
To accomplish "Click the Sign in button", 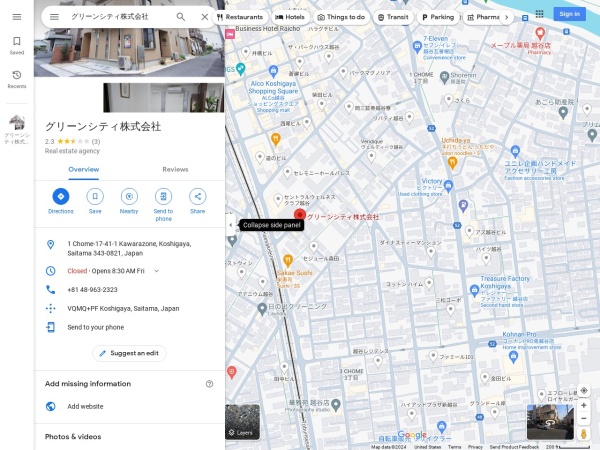I will pyautogui.click(x=569, y=14).
